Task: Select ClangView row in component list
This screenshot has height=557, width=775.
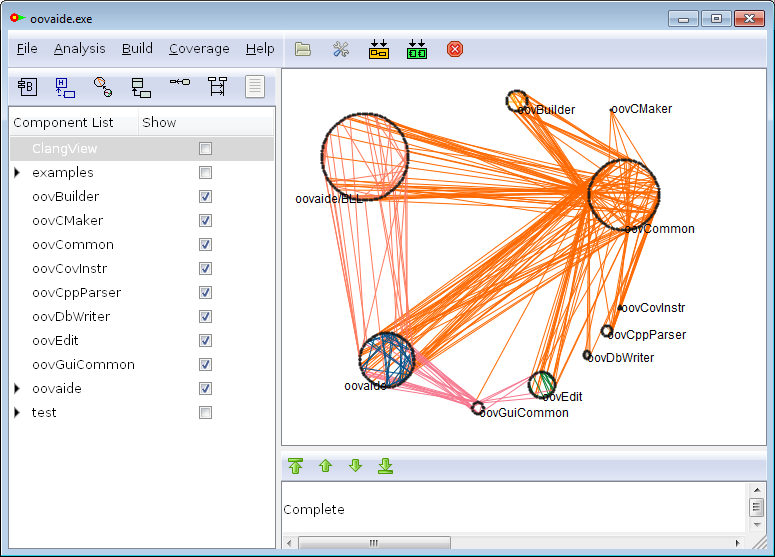Action: [x=142, y=148]
